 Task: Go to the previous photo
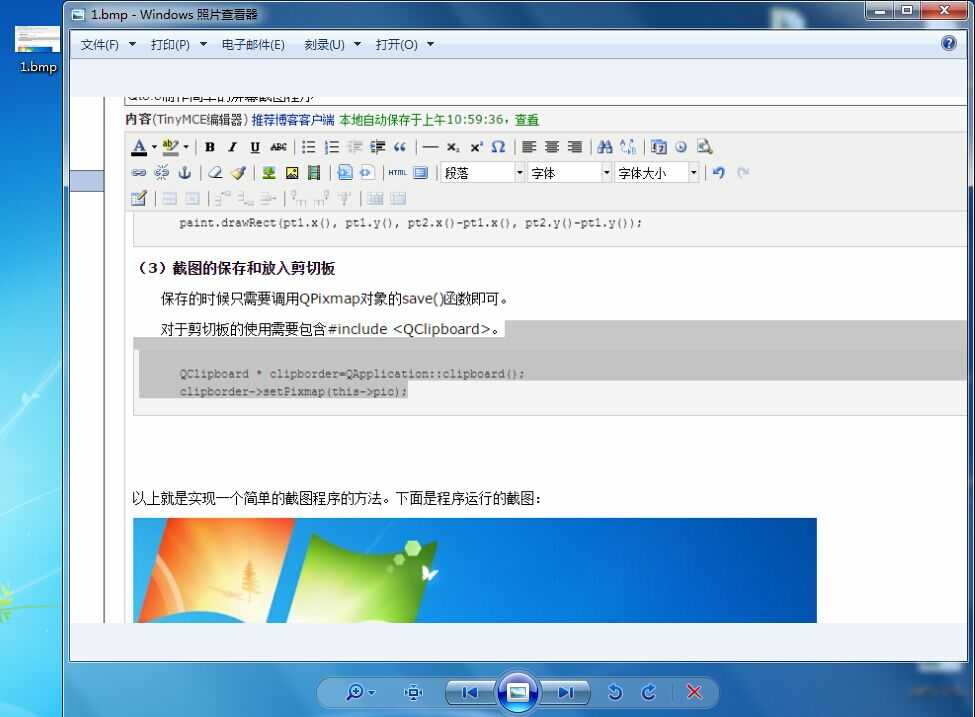pos(469,692)
